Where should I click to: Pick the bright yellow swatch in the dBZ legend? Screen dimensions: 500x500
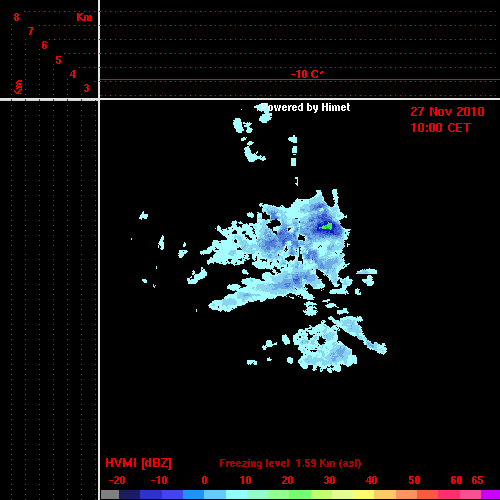click(x=363, y=494)
